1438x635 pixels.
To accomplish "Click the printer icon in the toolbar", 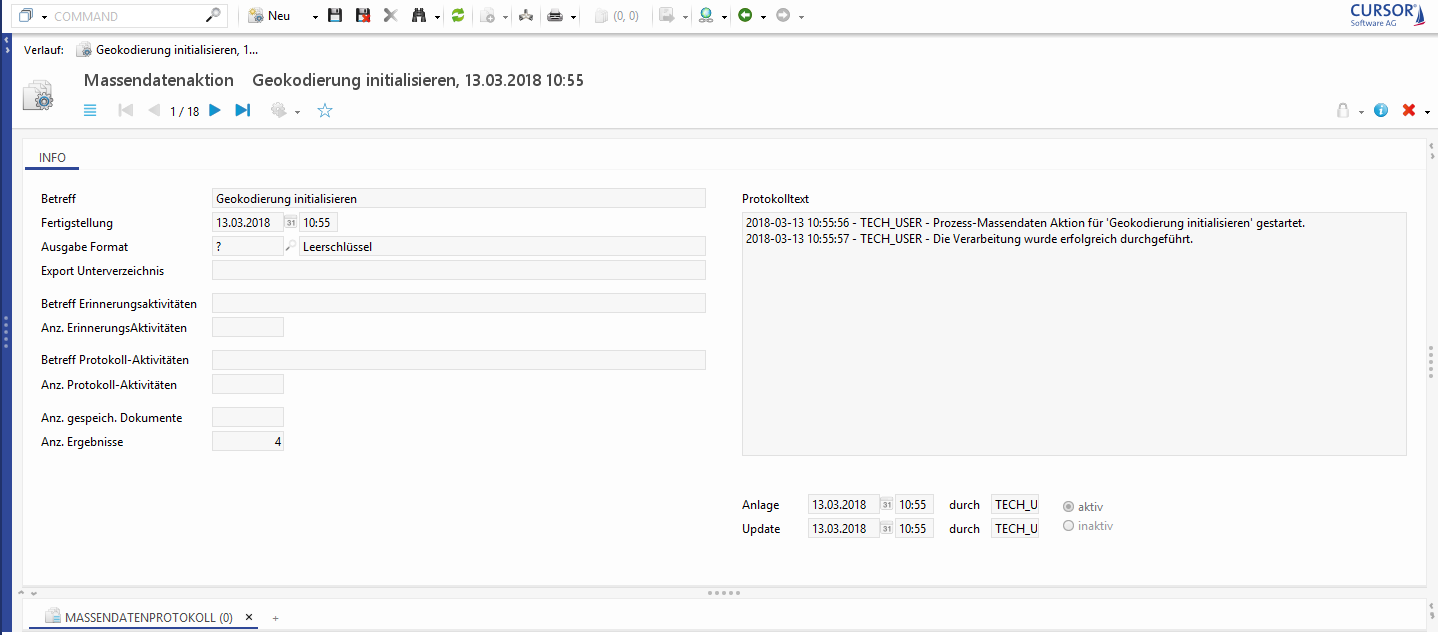I will coord(556,16).
